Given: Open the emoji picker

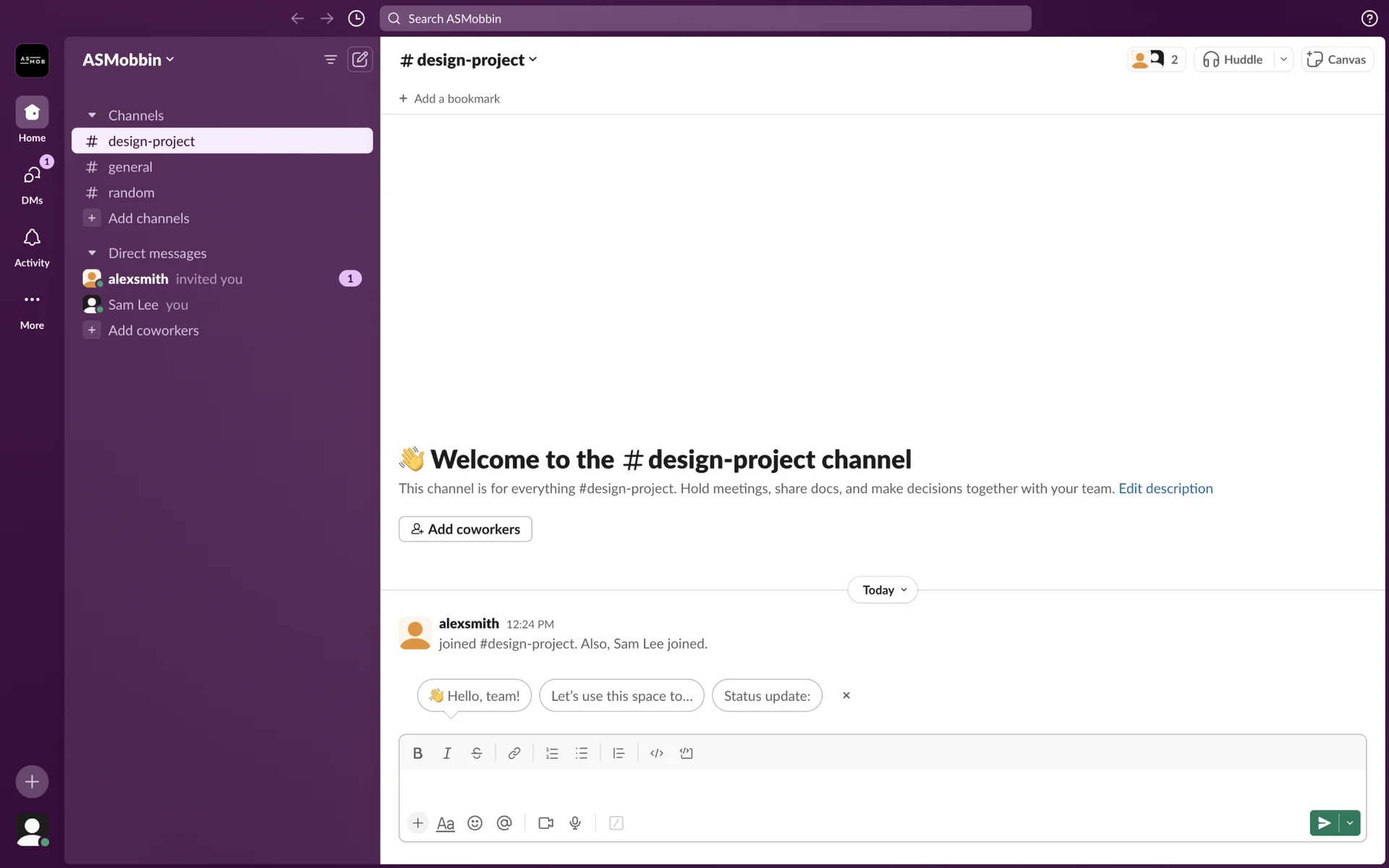Looking at the screenshot, I should click(475, 823).
